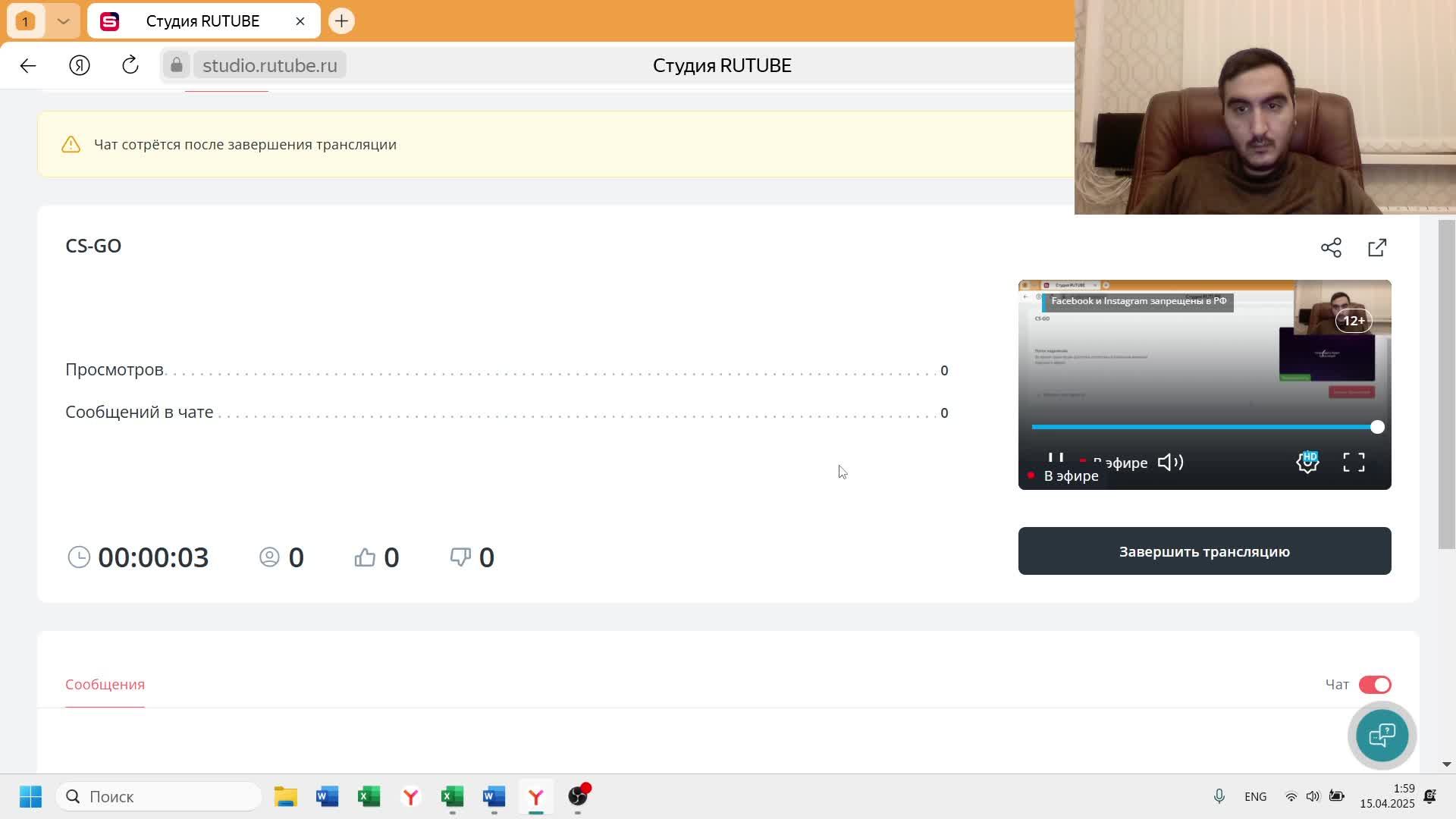The image size is (1456, 819).
Task: Open a new browser tab
Action: click(341, 21)
